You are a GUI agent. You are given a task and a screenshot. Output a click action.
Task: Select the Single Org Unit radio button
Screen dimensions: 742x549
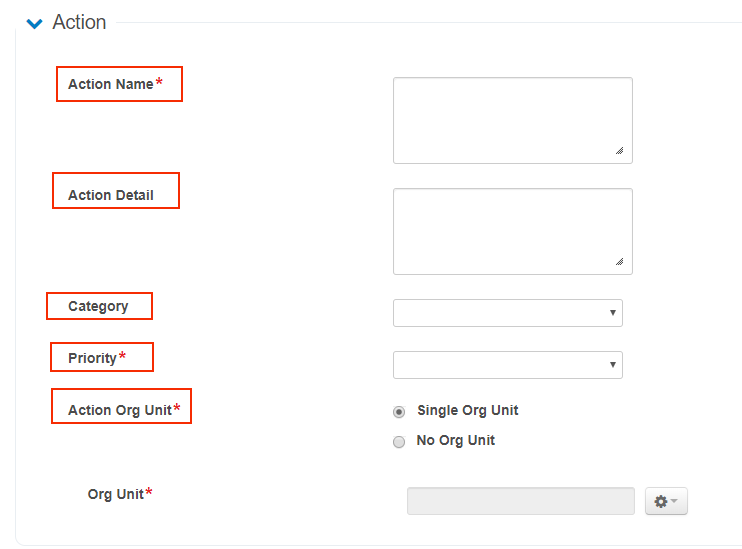pyautogui.click(x=399, y=411)
